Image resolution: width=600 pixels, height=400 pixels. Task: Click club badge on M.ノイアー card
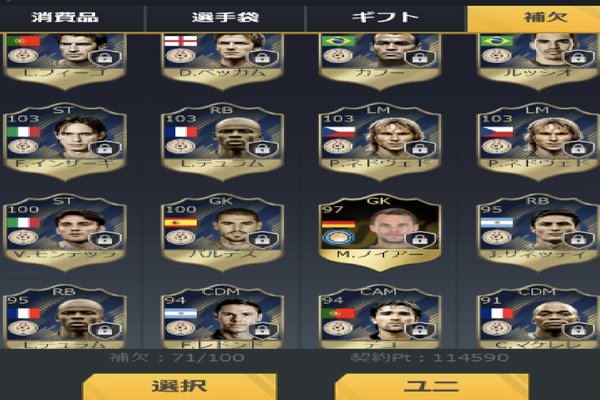click(339, 238)
